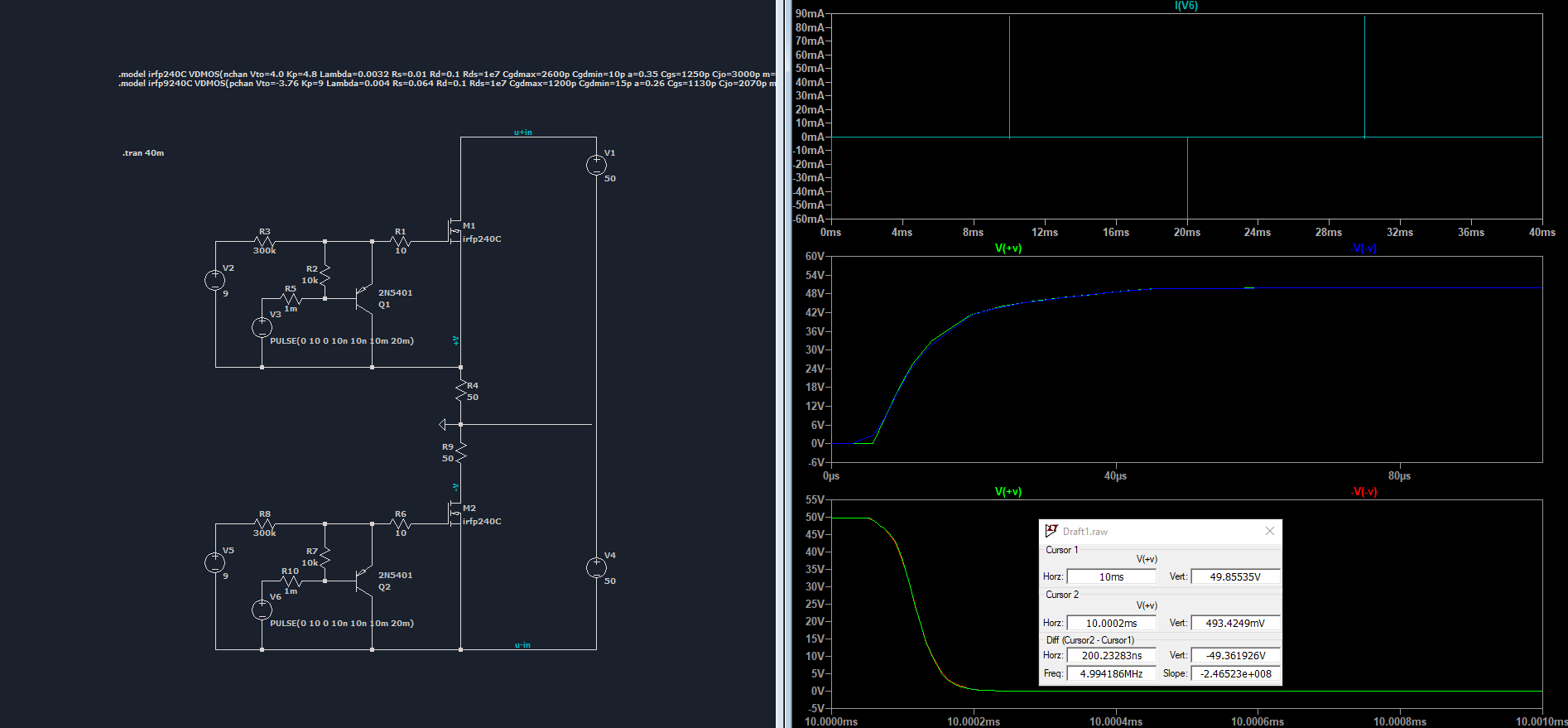Image resolution: width=1568 pixels, height=728 pixels.
Task: Click the 10.0004ms tick on bottom plot
Action: click(x=1116, y=722)
